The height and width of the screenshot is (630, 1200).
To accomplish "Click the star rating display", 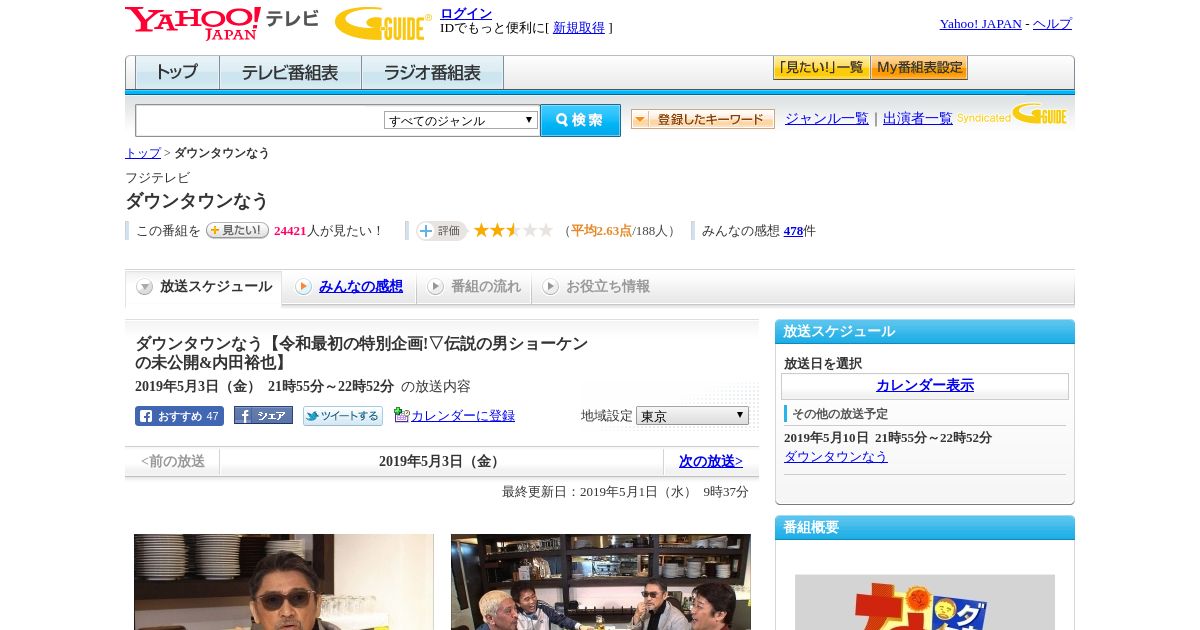I will [x=513, y=231].
